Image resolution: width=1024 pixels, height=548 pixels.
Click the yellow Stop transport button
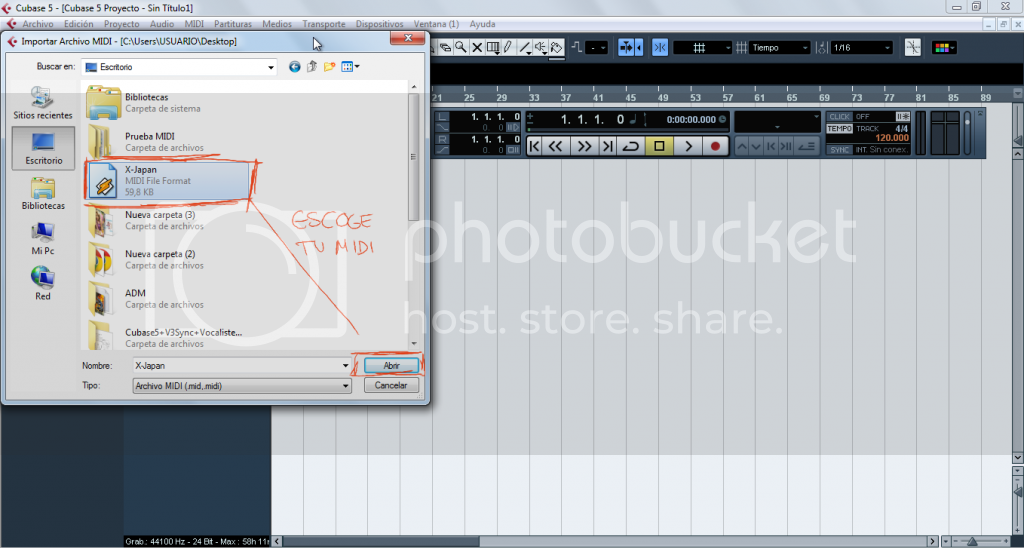[659, 146]
